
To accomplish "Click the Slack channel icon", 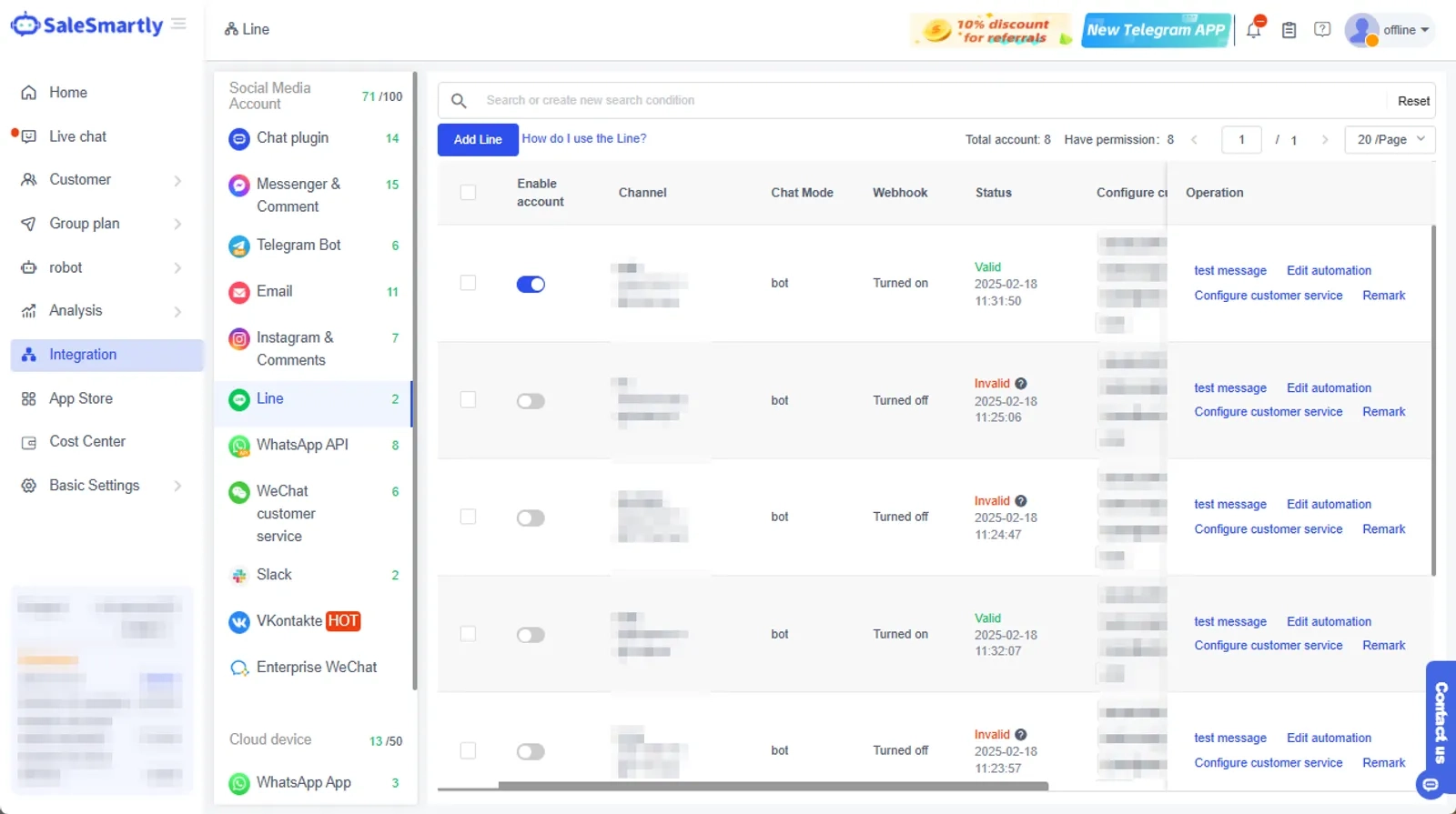I will point(238,576).
